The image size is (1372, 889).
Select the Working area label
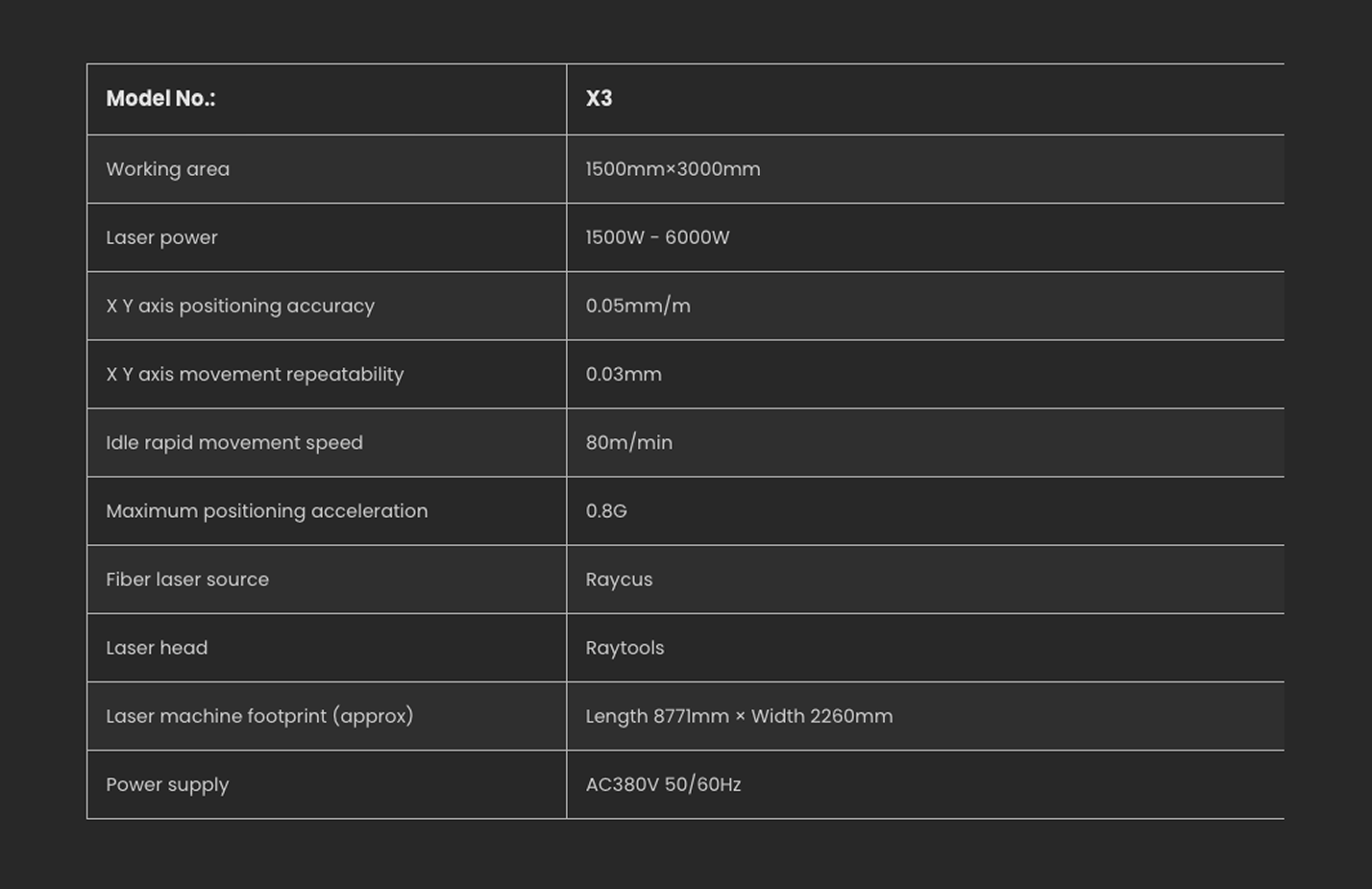click(x=167, y=169)
